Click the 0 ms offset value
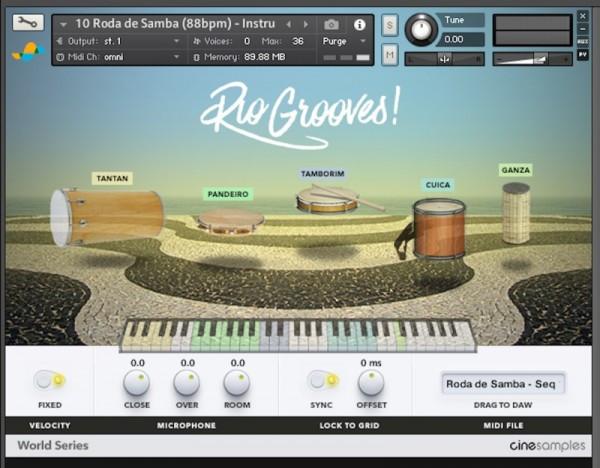Screen dimensions: 600x468 click(x=371, y=363)
